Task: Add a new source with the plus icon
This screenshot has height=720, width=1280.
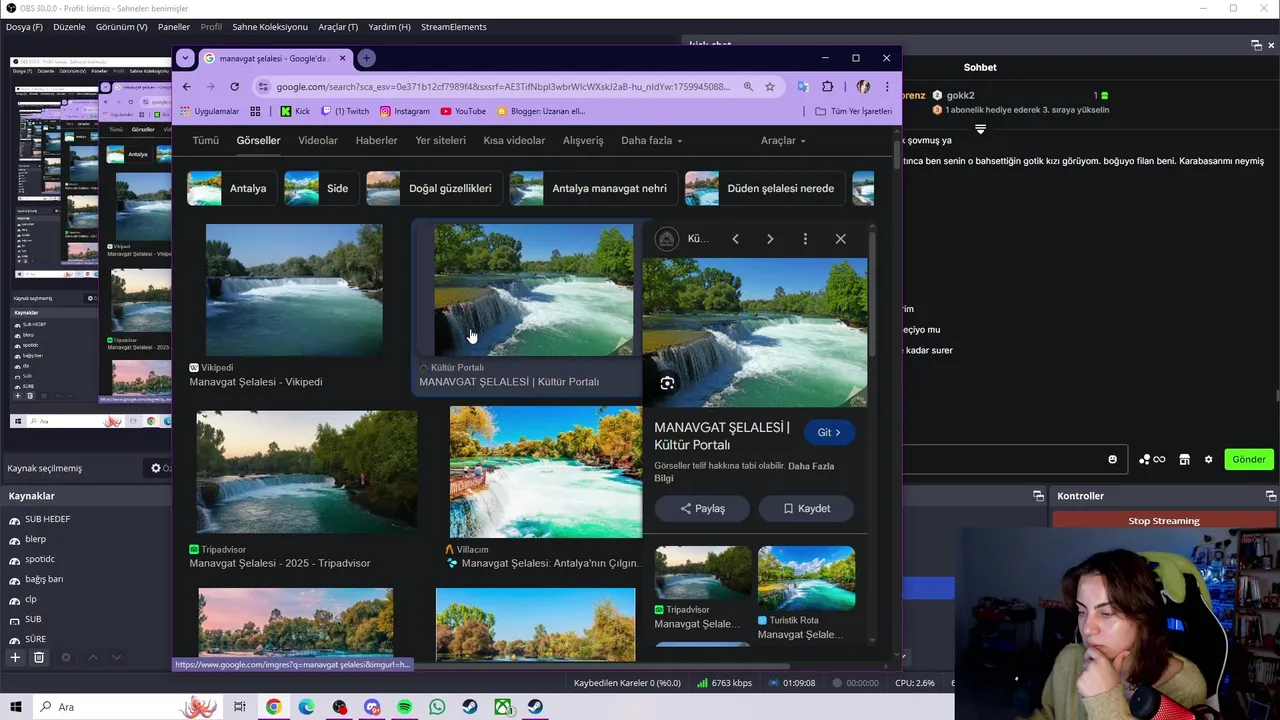Action: point(15,657)
